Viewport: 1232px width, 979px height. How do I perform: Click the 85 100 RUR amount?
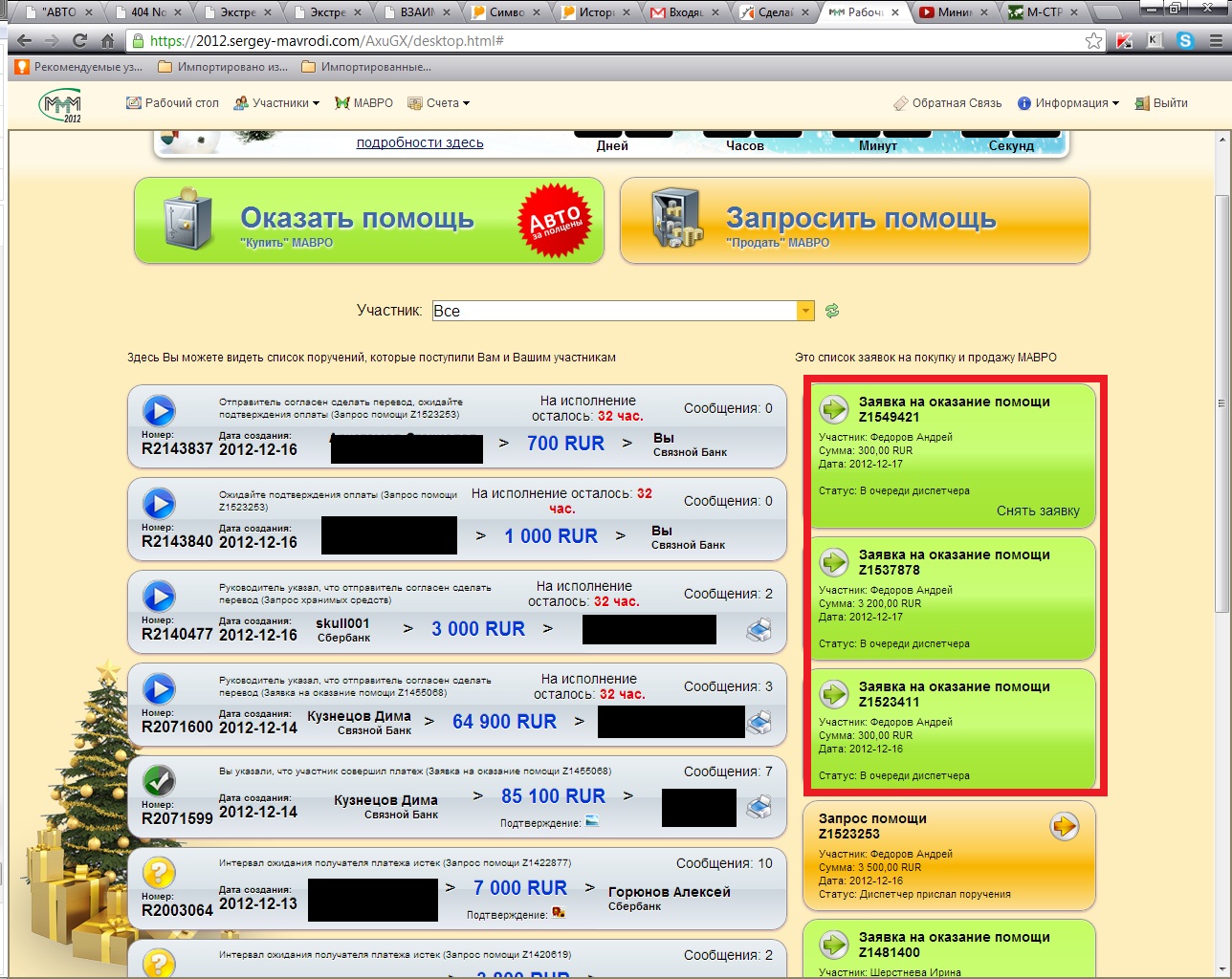click(553, 796)
